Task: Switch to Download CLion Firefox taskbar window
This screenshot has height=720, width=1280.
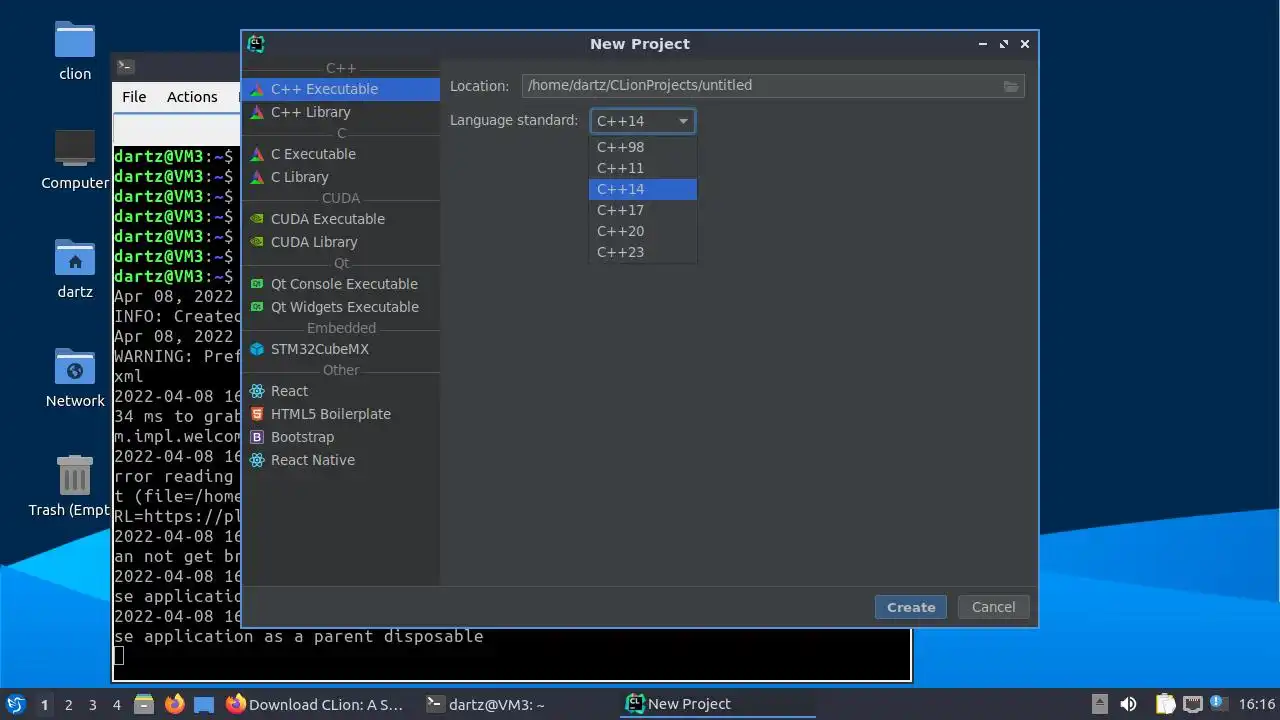Action: (316, 704)
